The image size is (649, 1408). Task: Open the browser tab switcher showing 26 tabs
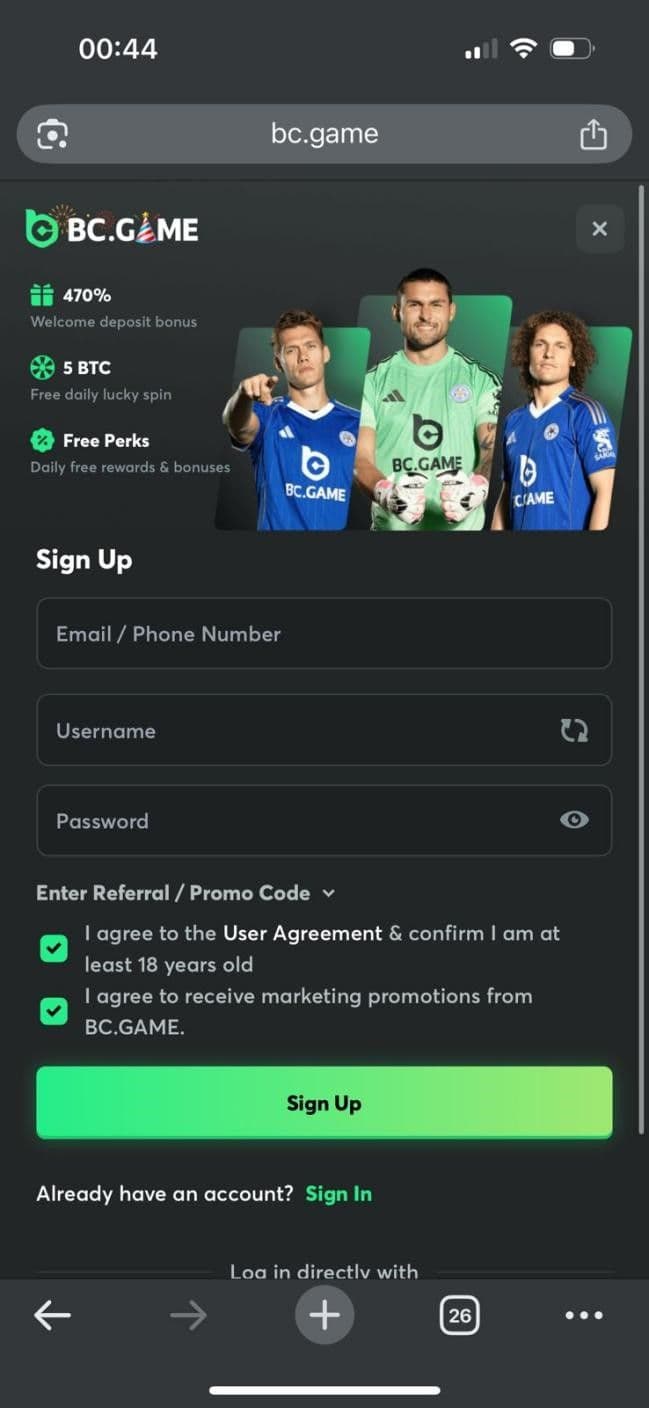459,1315
